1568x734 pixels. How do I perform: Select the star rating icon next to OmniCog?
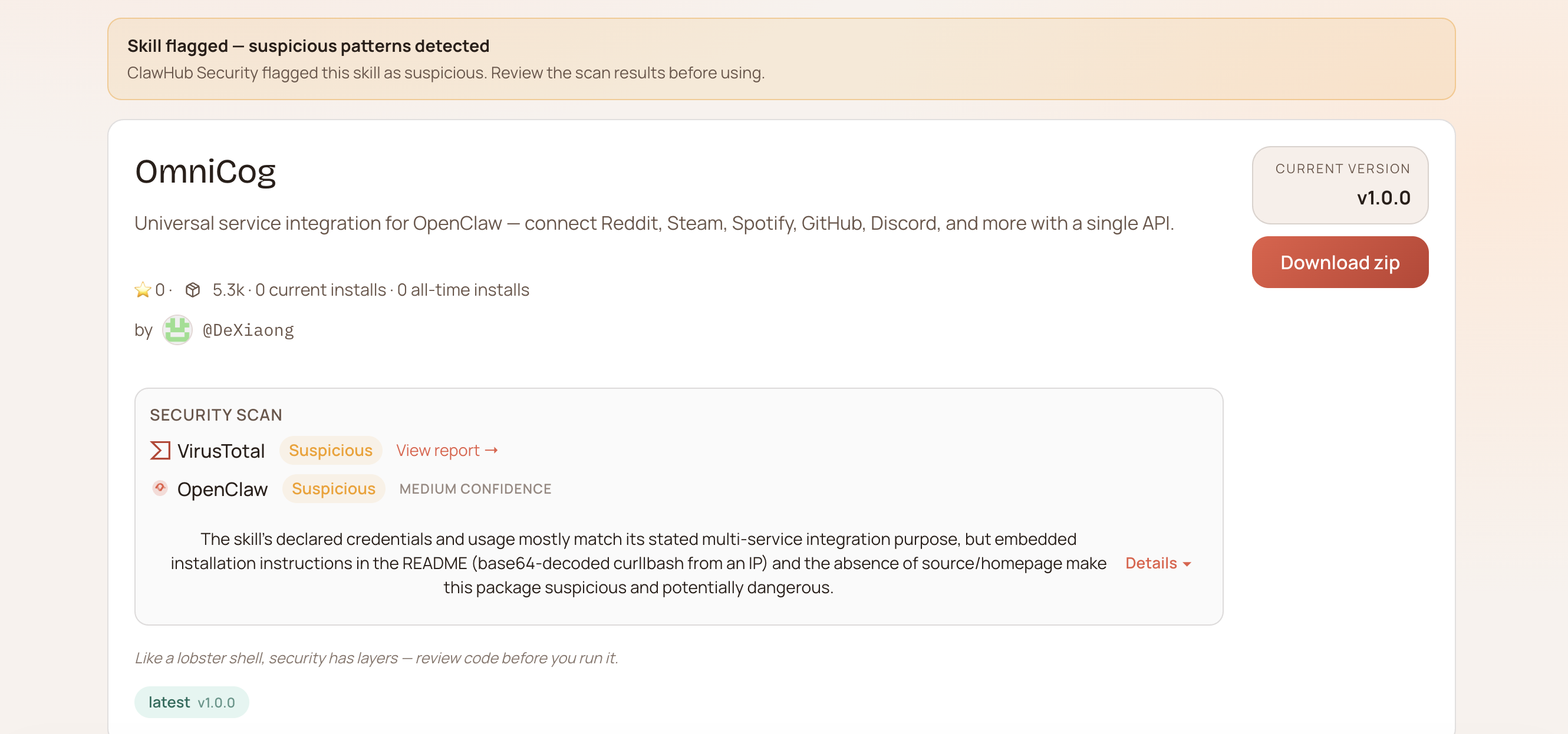(143, 289)
